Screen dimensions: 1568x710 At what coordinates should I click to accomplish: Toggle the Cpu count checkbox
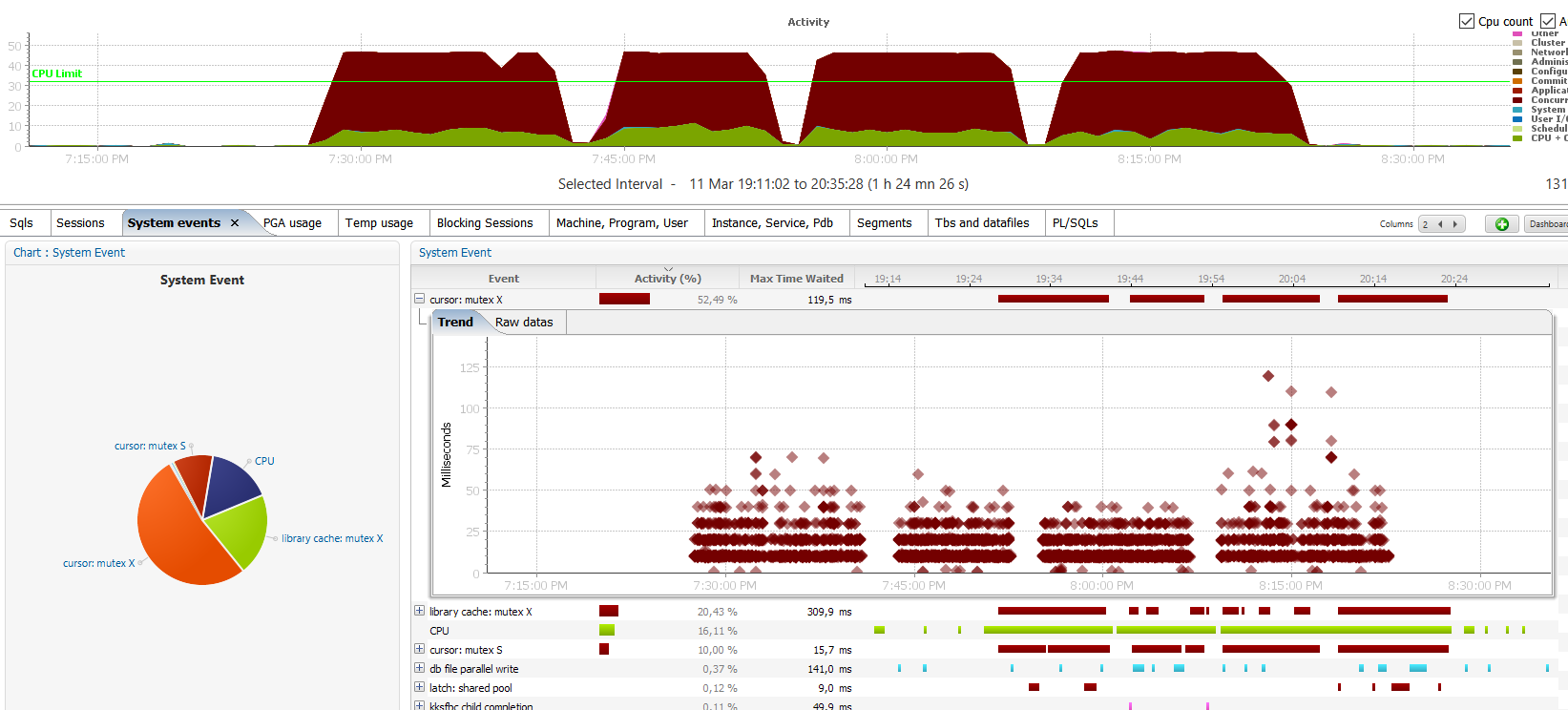tap(1467, 21)
